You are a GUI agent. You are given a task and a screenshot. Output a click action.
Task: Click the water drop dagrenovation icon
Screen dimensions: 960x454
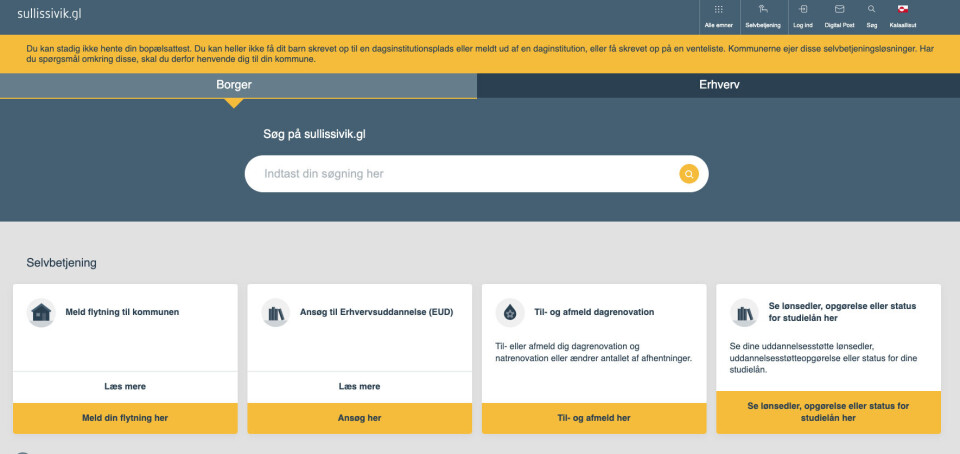click(510, 312)
